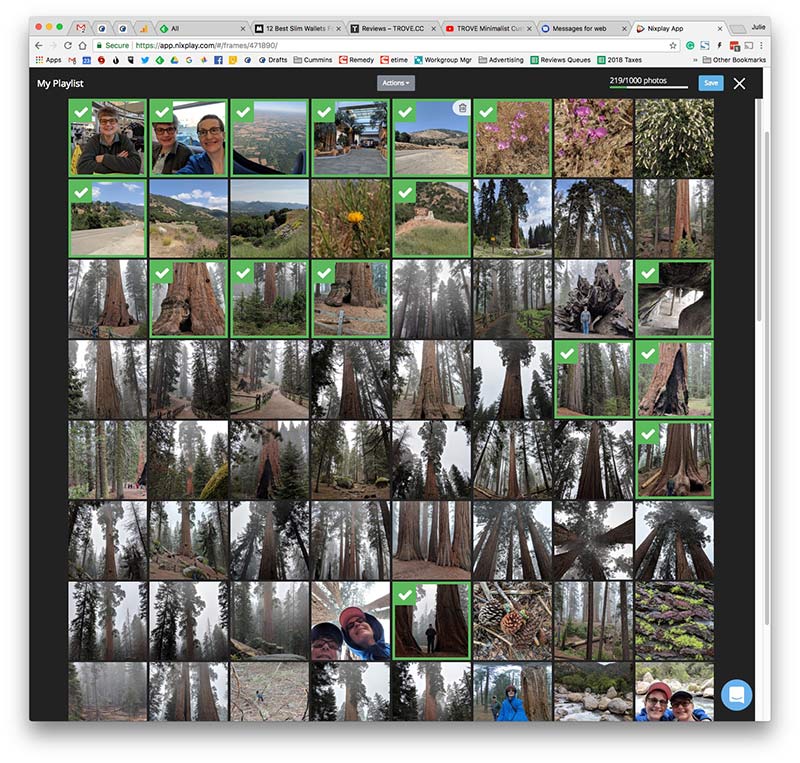Viewport: 800px width, 763px height.
Task: Open the green Grammarly extension icon
Action: [690, 45]
